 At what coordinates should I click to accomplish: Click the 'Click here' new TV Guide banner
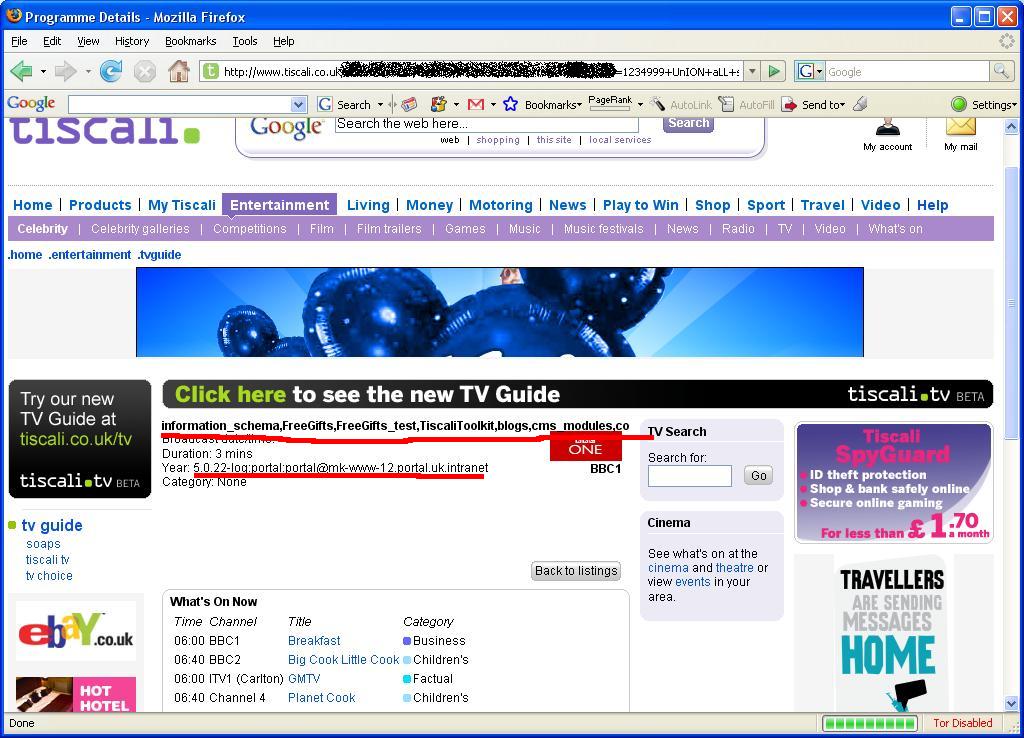tap(577, 394)
